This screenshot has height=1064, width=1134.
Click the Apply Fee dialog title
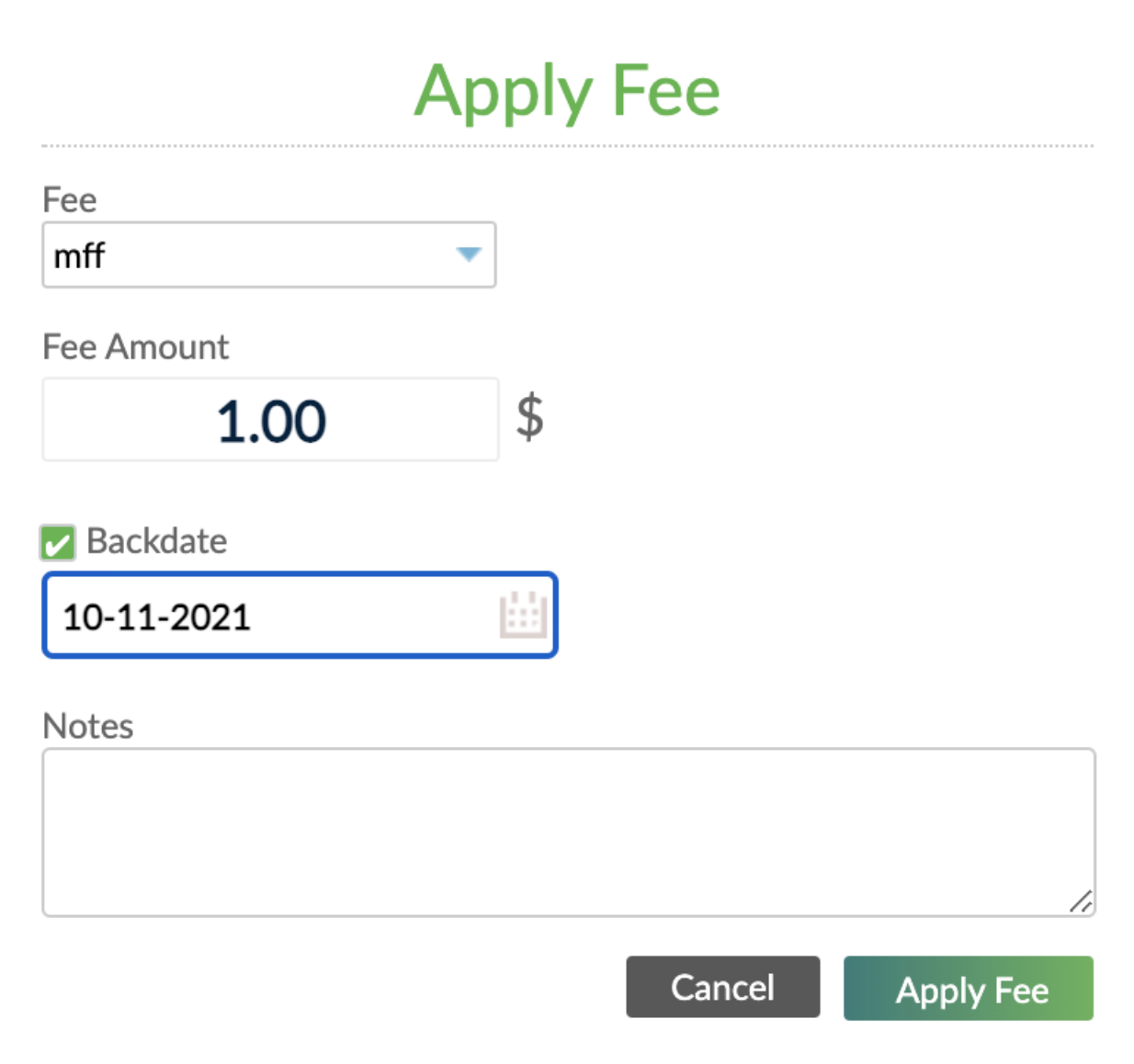click(567, 89)
